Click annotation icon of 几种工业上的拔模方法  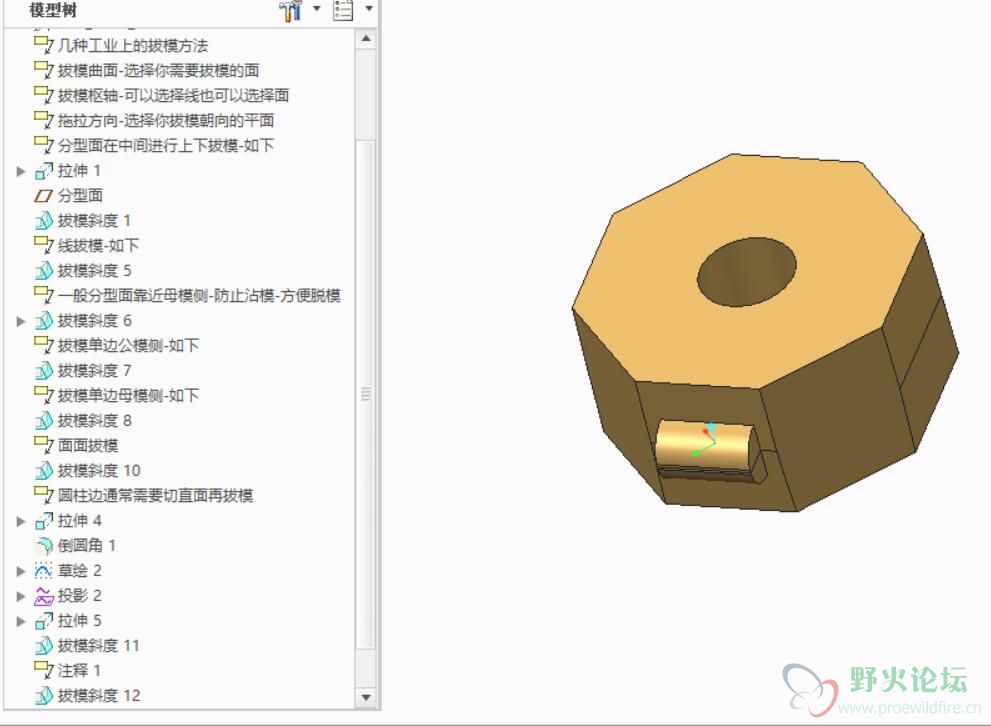(44, 45)
